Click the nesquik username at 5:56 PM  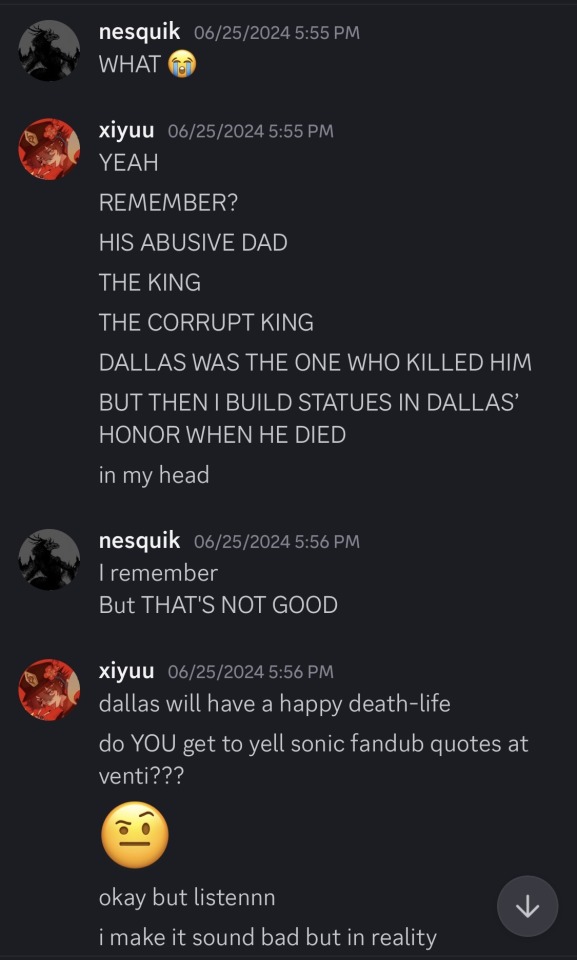140,541
